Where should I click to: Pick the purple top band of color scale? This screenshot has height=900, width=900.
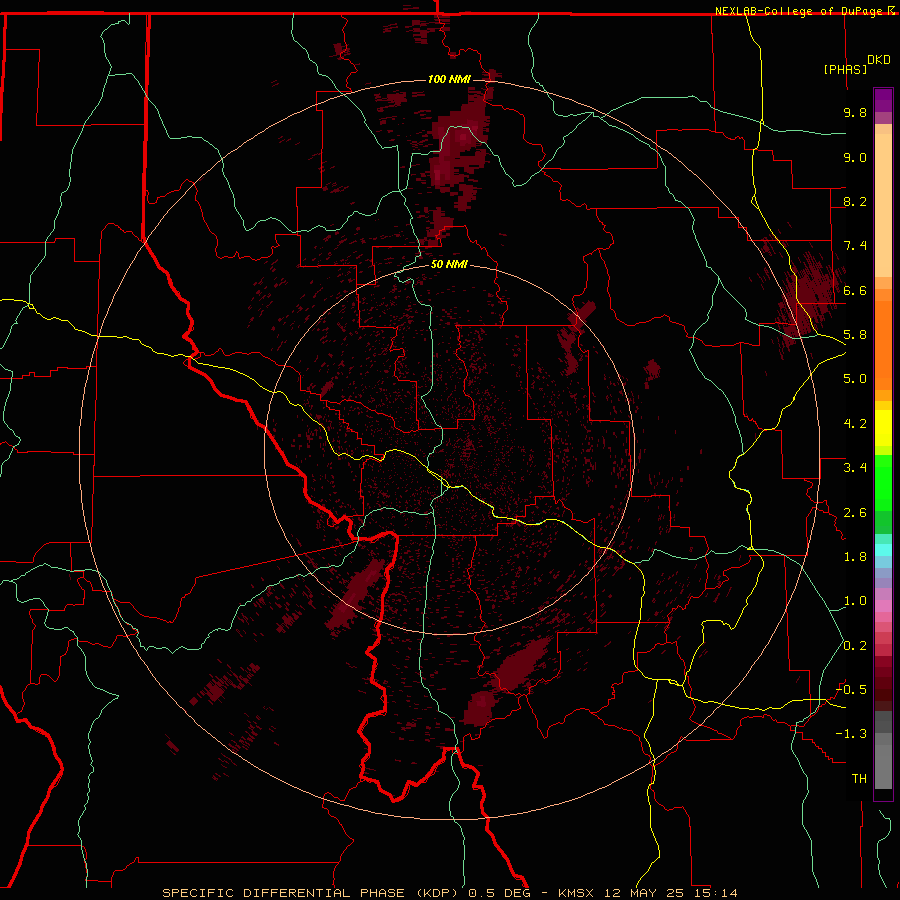coord(883,100)
